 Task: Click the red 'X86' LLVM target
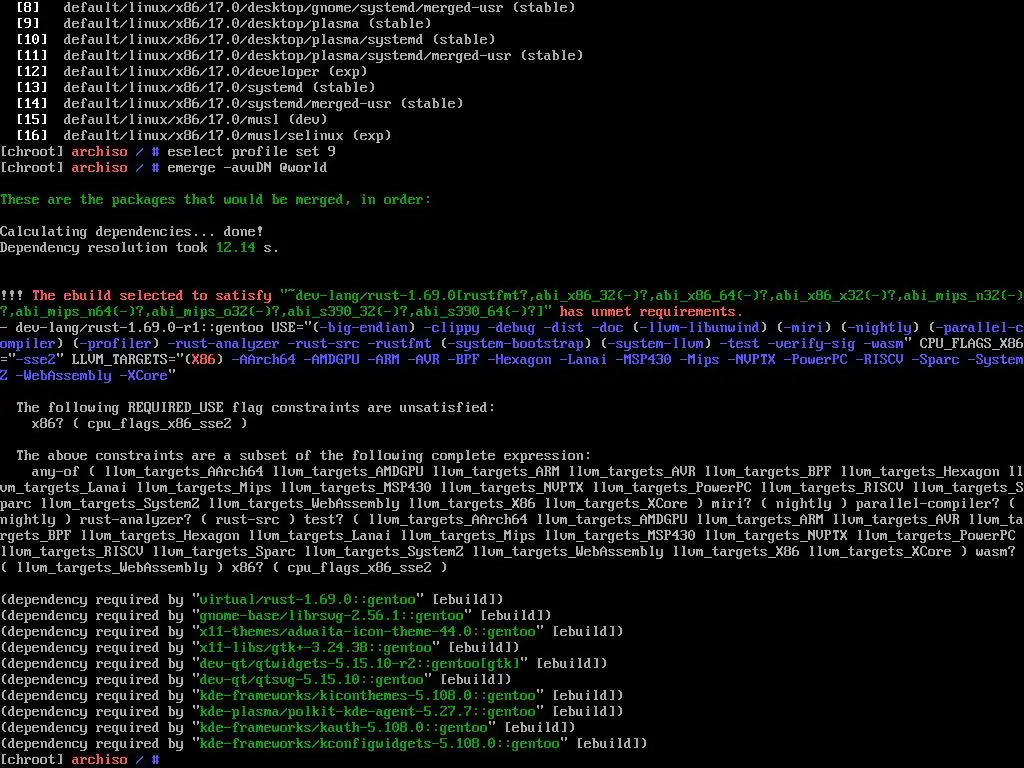[x=204, y=360]
